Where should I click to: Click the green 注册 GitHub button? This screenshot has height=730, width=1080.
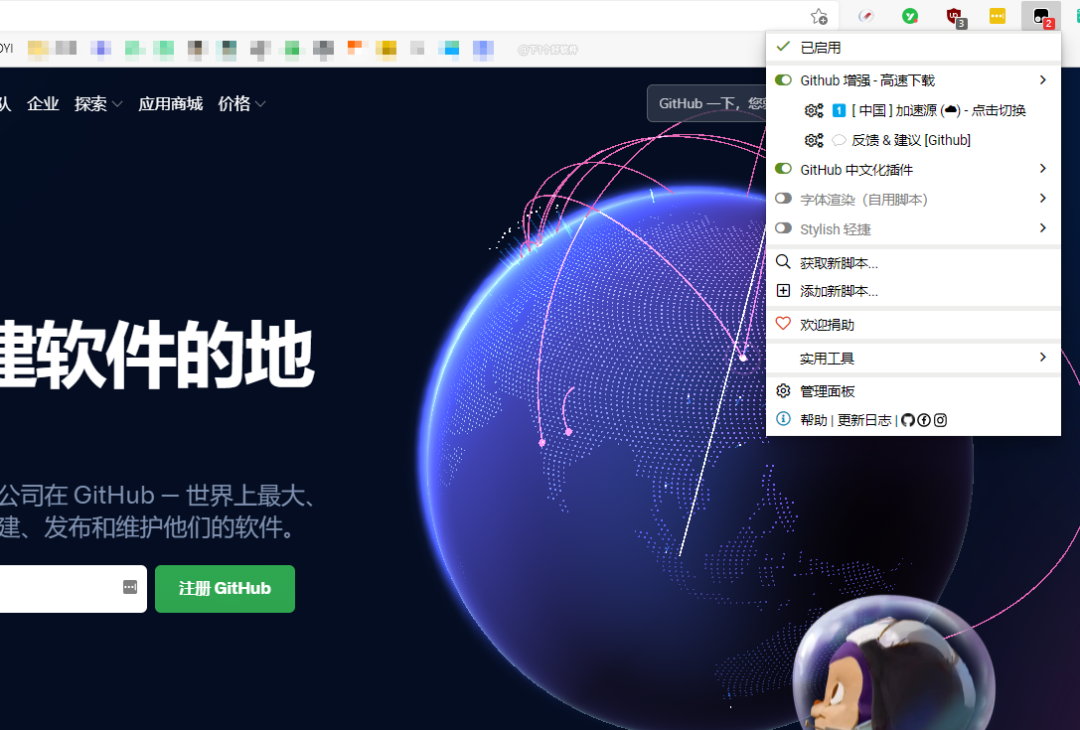[225, 589]
